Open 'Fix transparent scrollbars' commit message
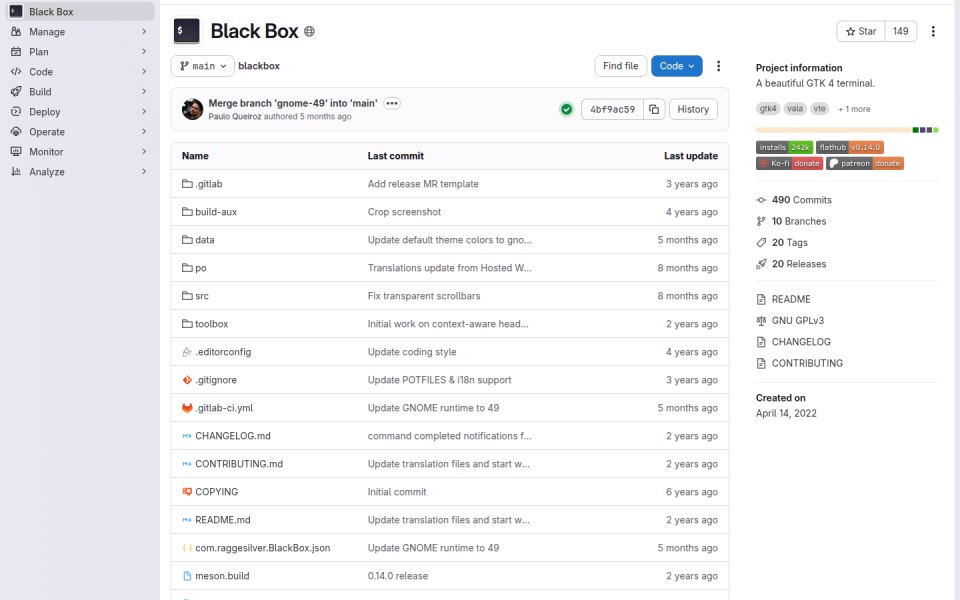This screenshot has width=960, height=600. tap(424, 296)
